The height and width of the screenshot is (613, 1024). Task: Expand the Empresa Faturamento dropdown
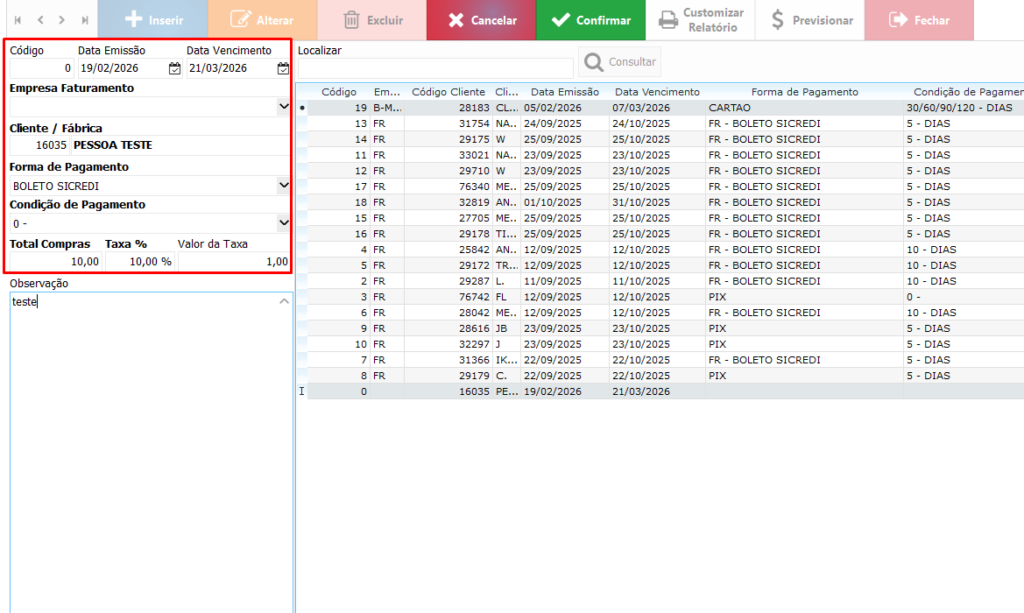pos(283,105)
